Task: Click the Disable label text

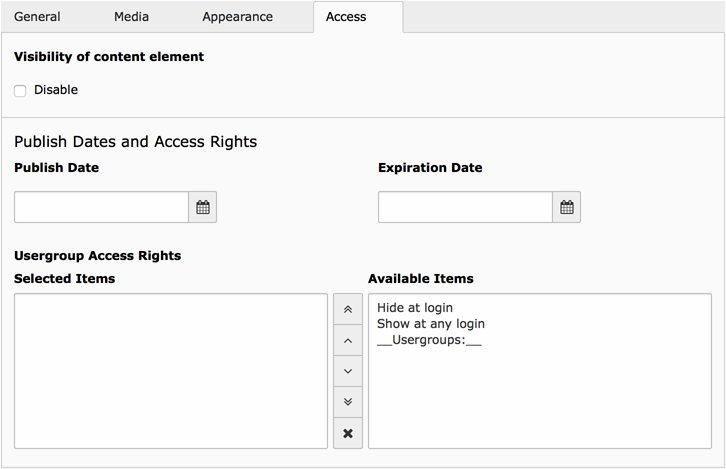Action: pyautogui.click(x=56, y=90)
